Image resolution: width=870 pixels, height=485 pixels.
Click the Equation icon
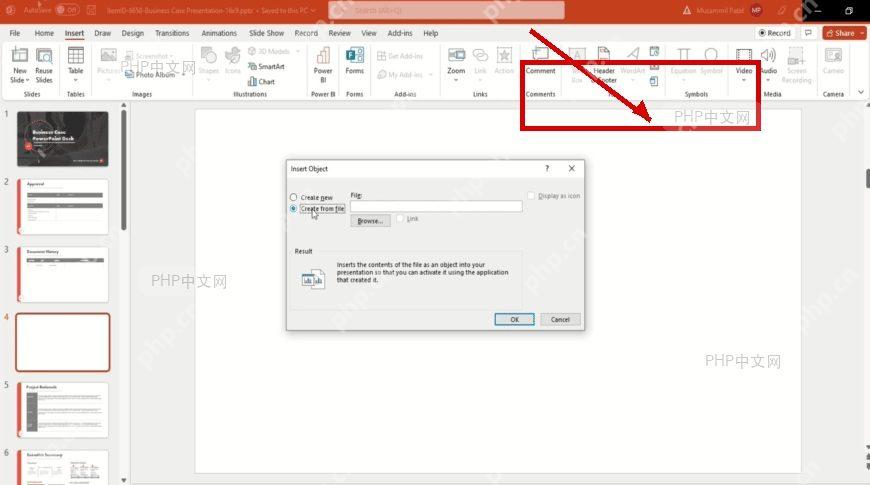tap(683, 54)
